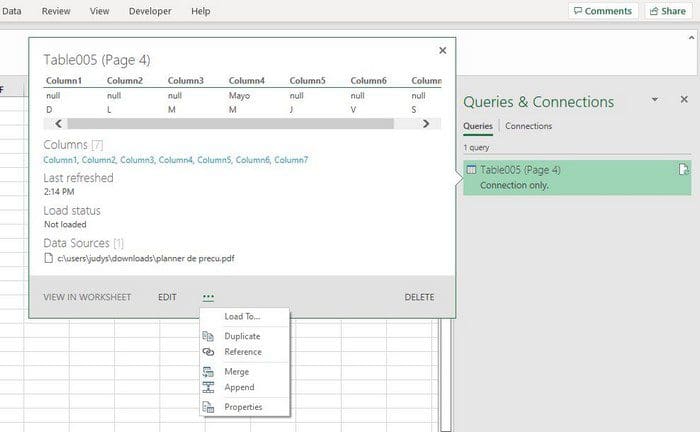Click the Column3 link under Columns
Screen dimensions: 700x432
(137, 160)
